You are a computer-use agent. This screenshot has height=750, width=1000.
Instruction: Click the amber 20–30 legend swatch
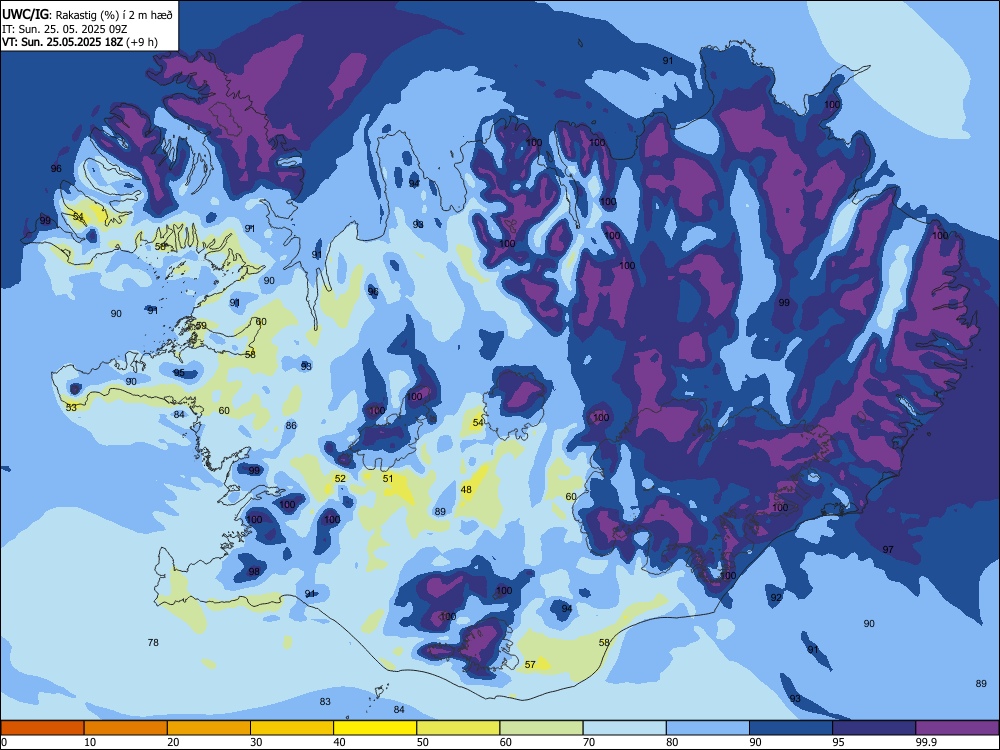pos(209,728)
